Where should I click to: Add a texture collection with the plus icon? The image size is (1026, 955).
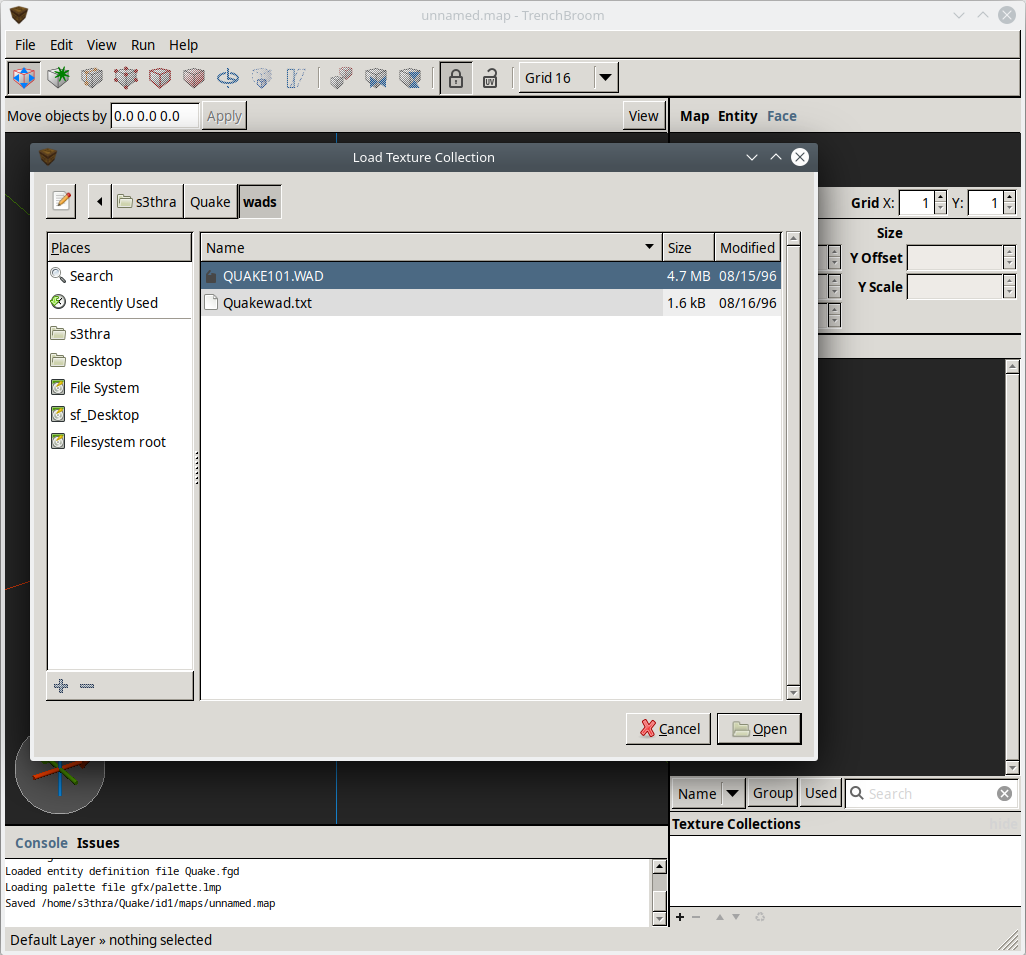click(680, 917)
